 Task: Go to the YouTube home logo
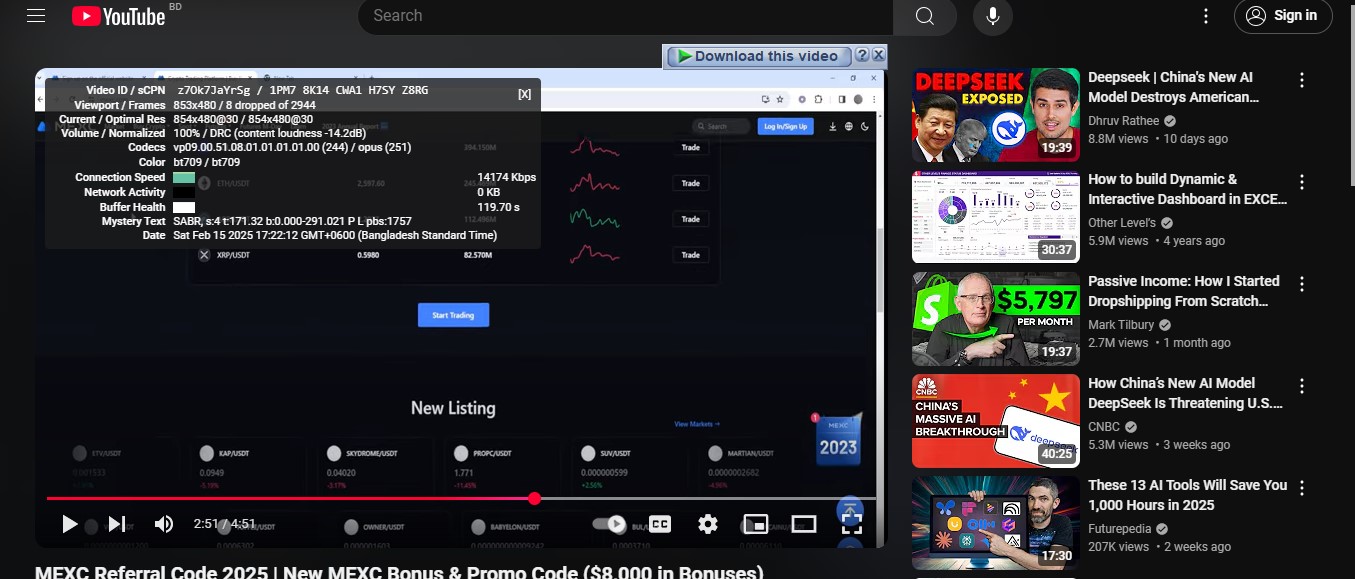[118, 16]
